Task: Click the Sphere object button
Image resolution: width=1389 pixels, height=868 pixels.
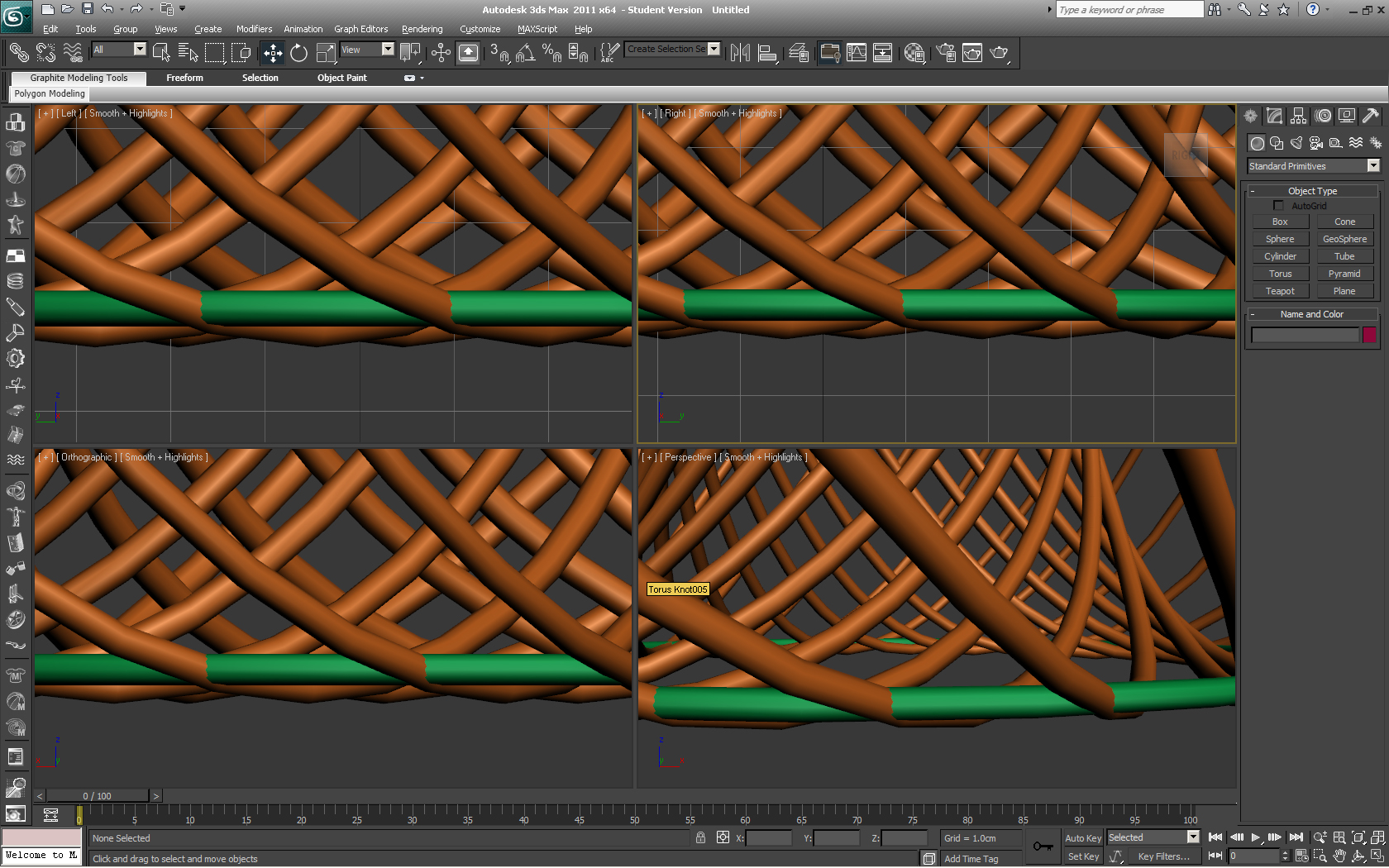Action: [1280, 239]
